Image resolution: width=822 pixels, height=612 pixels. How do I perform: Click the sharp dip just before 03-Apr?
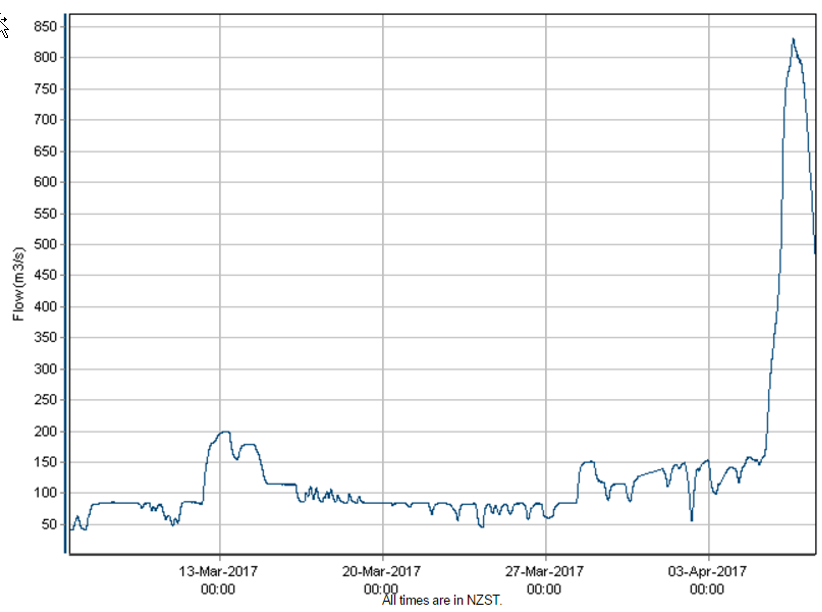691,518
